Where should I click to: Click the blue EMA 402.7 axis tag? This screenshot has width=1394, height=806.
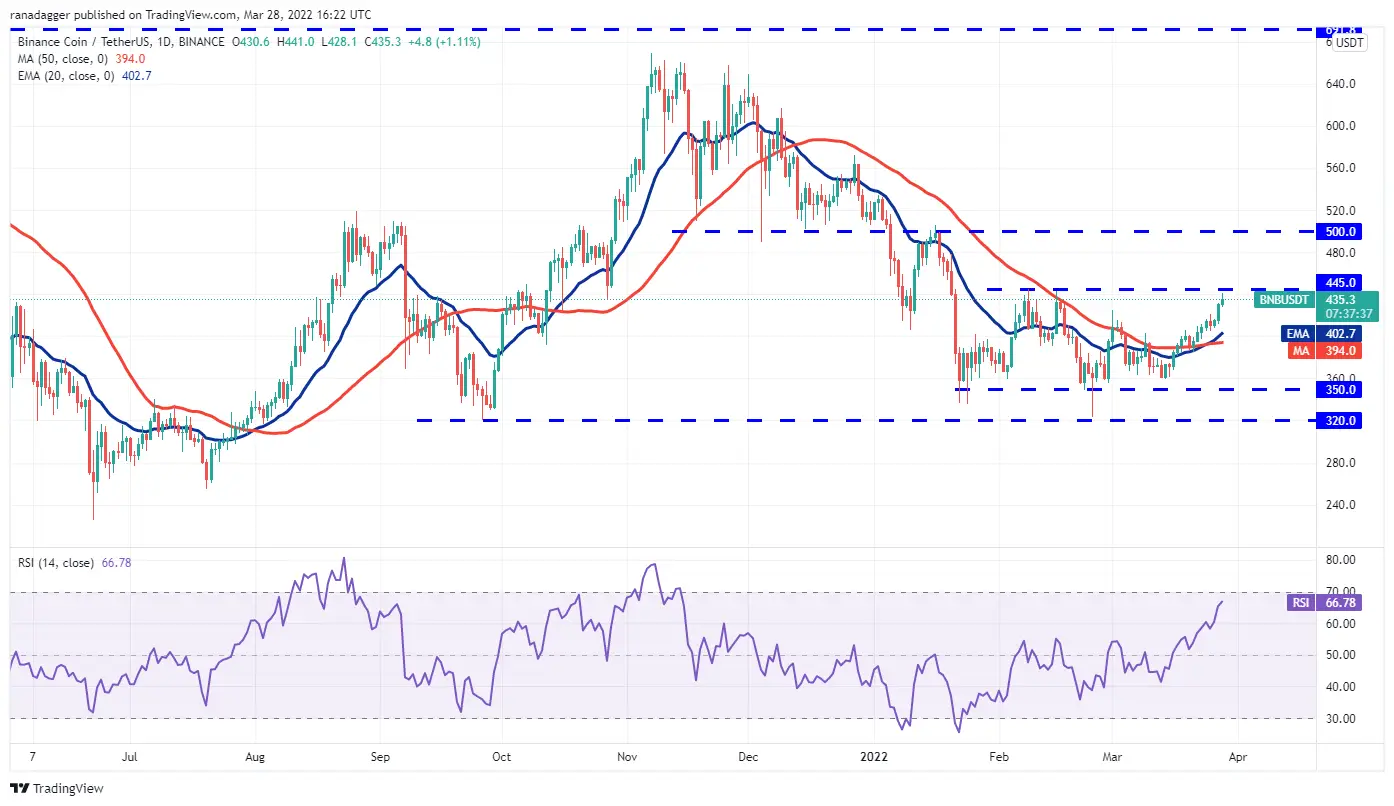(1341, 334)
